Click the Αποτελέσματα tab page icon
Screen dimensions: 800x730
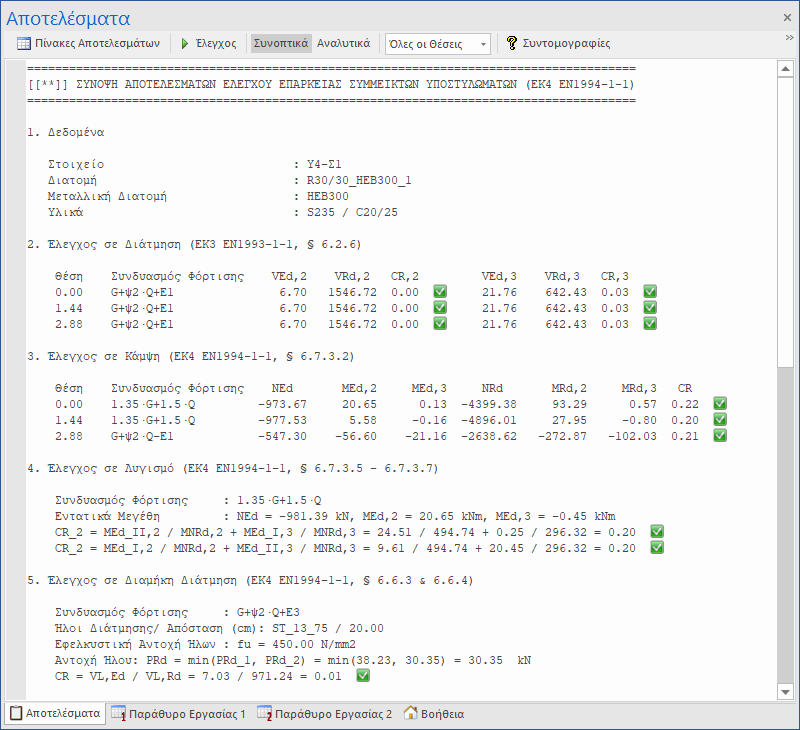coord(15,714)
